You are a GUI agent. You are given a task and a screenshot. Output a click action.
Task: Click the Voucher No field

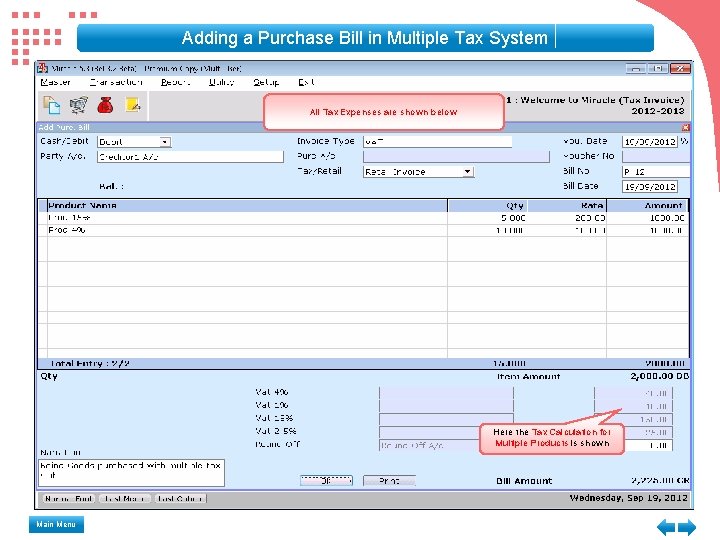pos(656,157)
